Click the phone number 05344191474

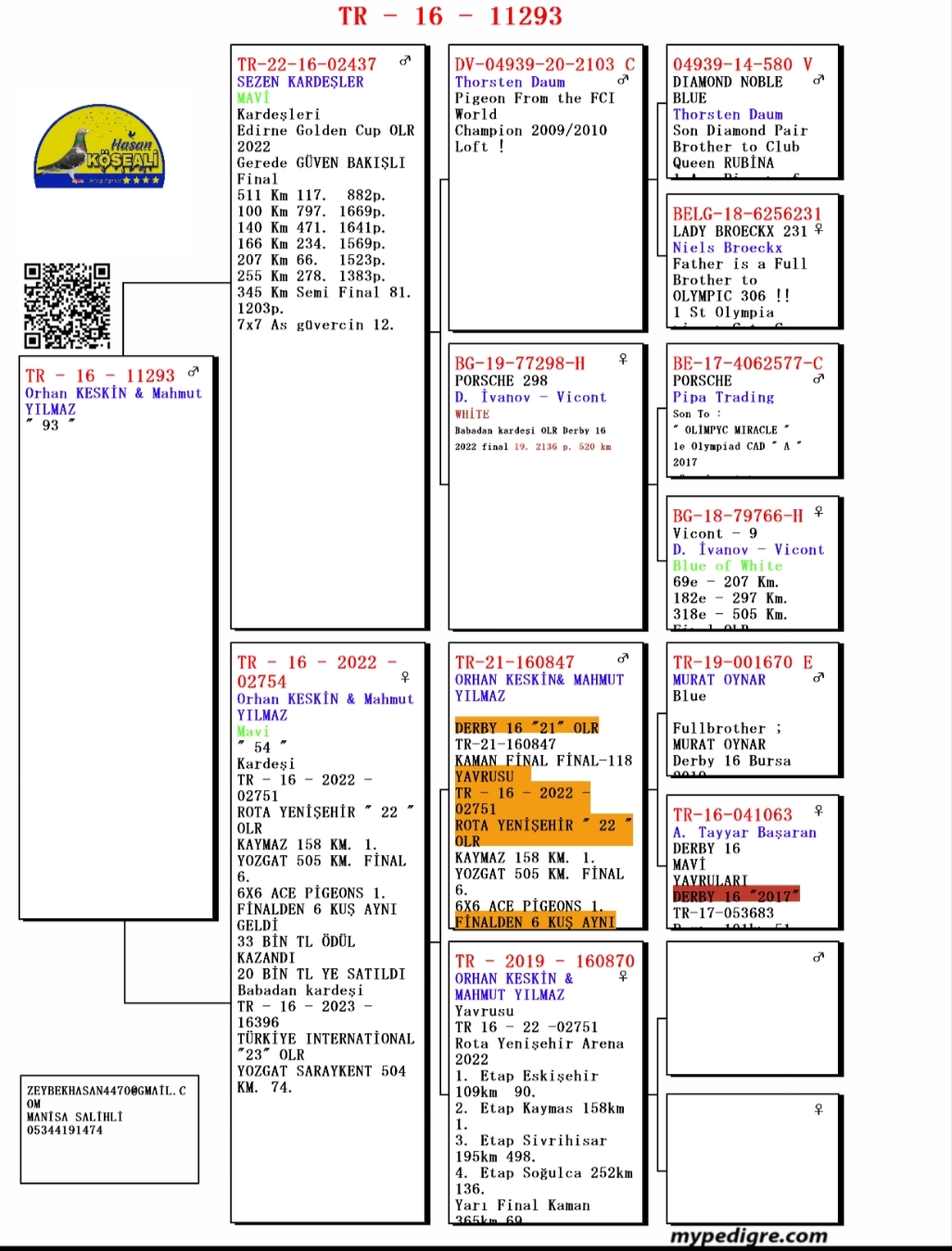click(65, 1130)
